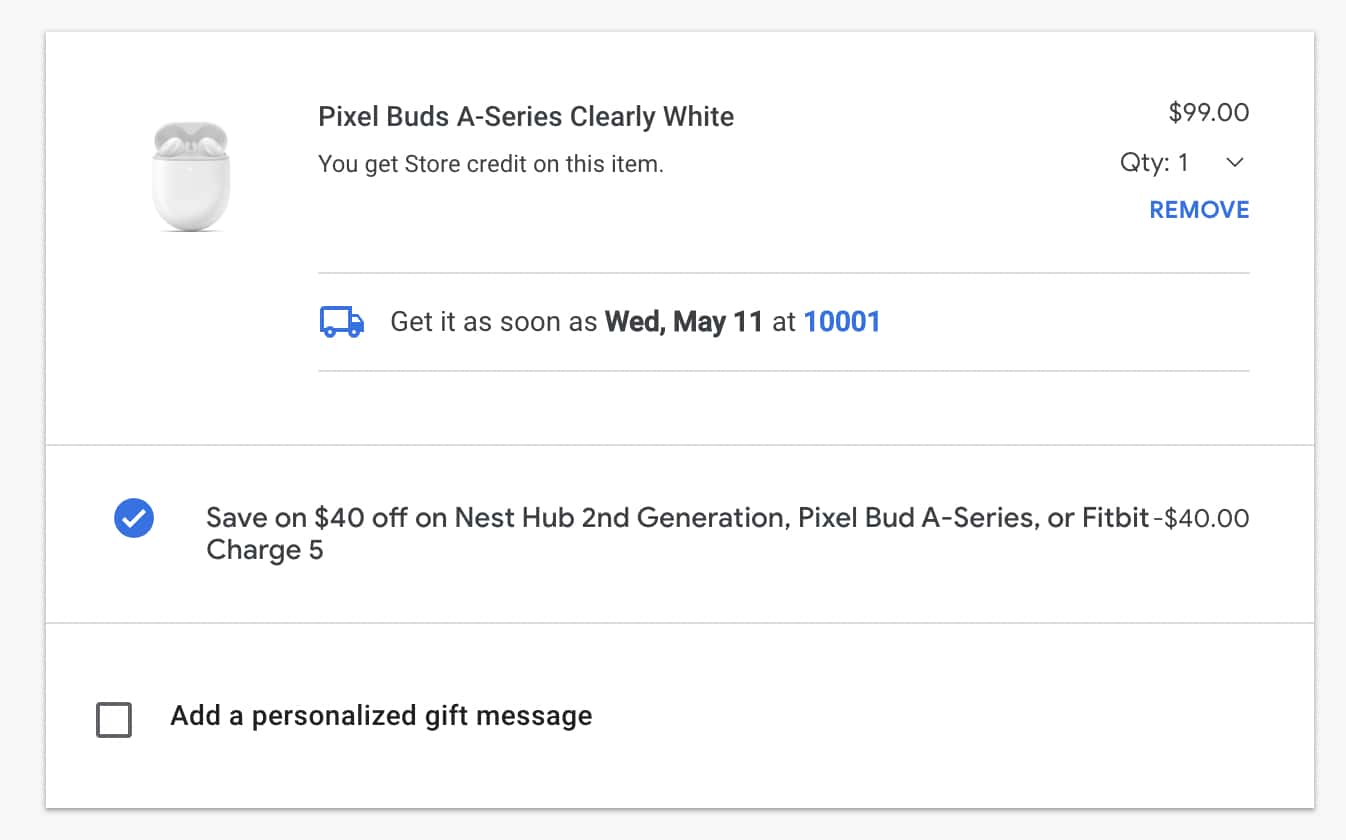Change the 10001 zip code link
Viewport: 1346px width, 840px height.
[x=842, y=322]
